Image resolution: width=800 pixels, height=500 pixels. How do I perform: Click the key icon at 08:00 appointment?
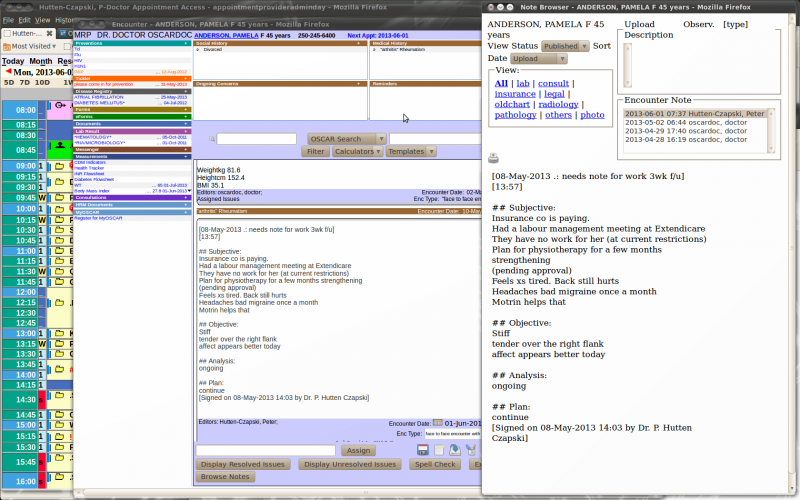[x=60, y=106]
